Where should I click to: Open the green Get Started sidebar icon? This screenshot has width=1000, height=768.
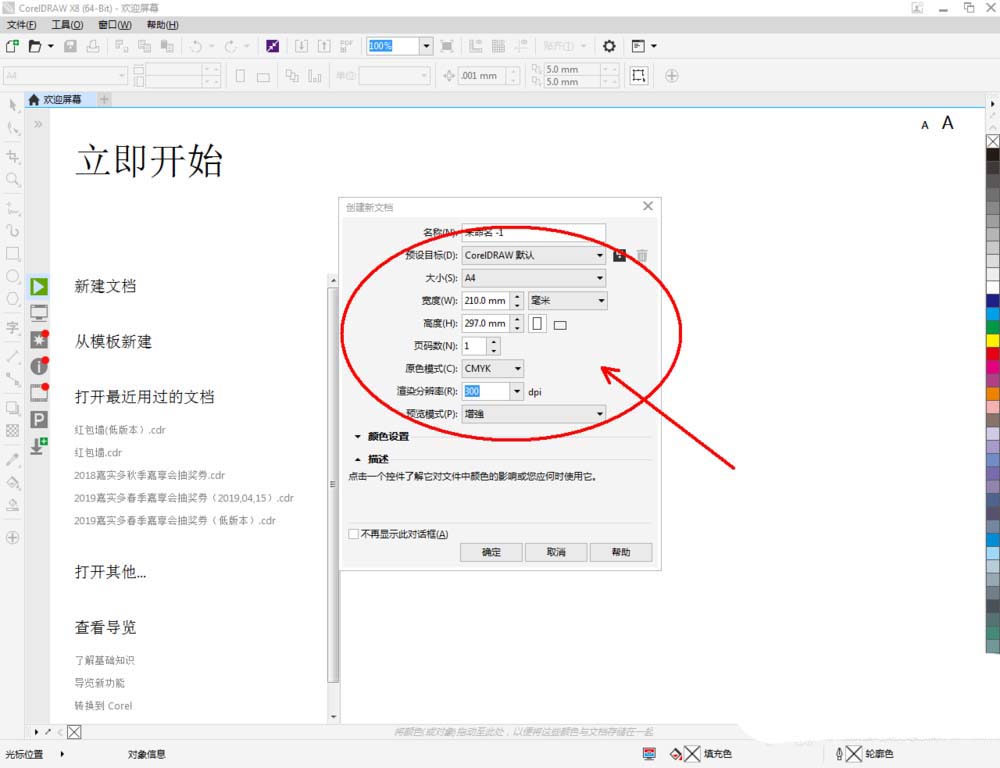[x=39, y=287]
